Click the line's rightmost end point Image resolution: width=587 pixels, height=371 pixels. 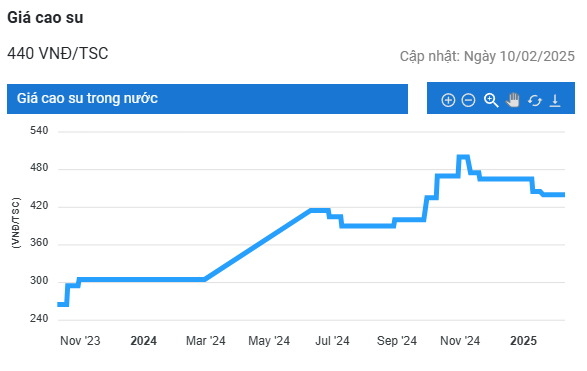click(563, 195)
